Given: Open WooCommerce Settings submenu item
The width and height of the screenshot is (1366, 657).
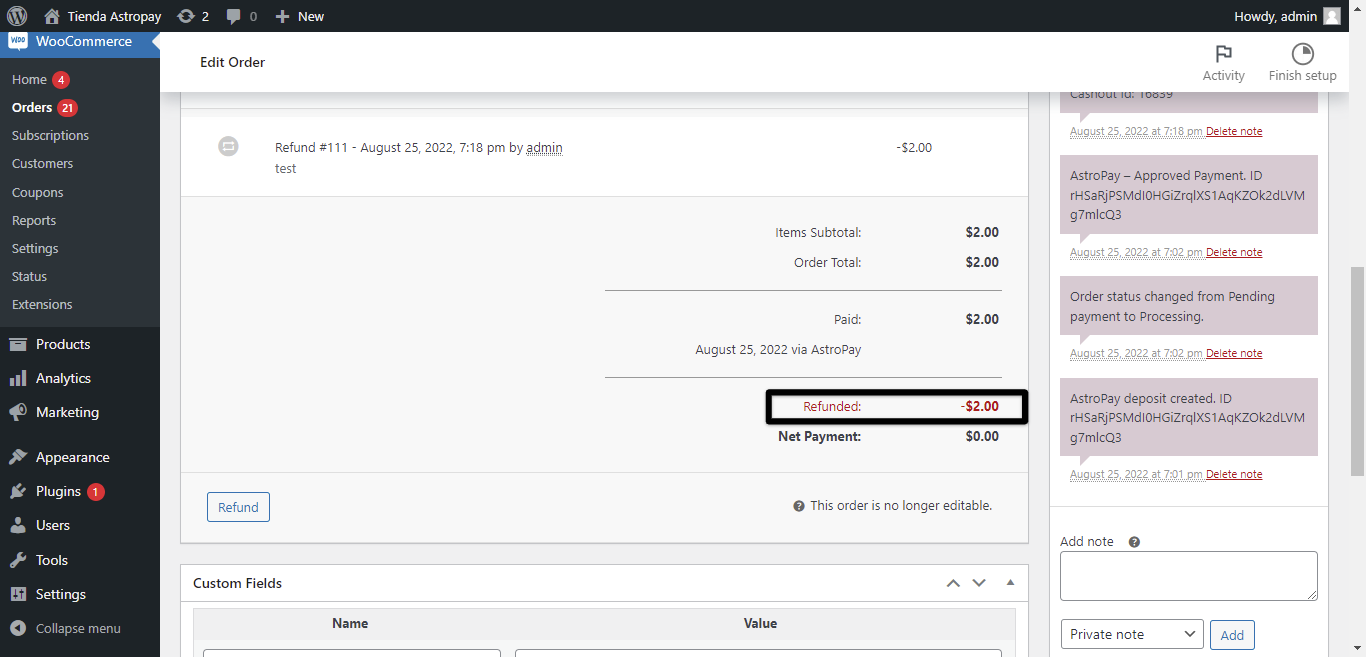Looking at the screenshot, I should tap(35, 248).
